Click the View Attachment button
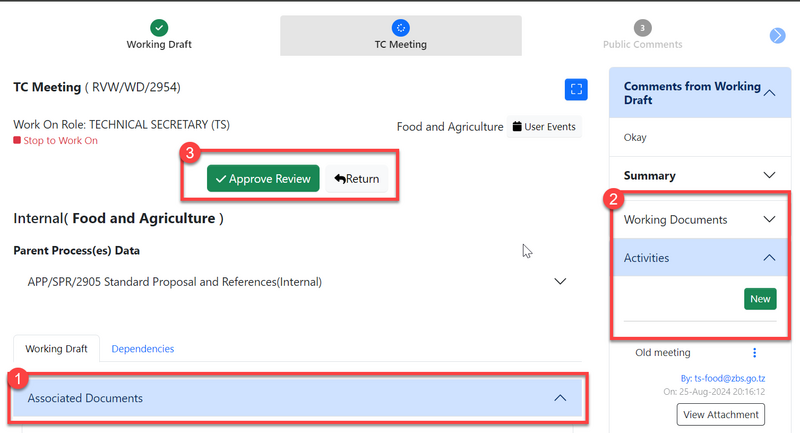The width and height of the screenshot is (800, 433). coord(720,414)
